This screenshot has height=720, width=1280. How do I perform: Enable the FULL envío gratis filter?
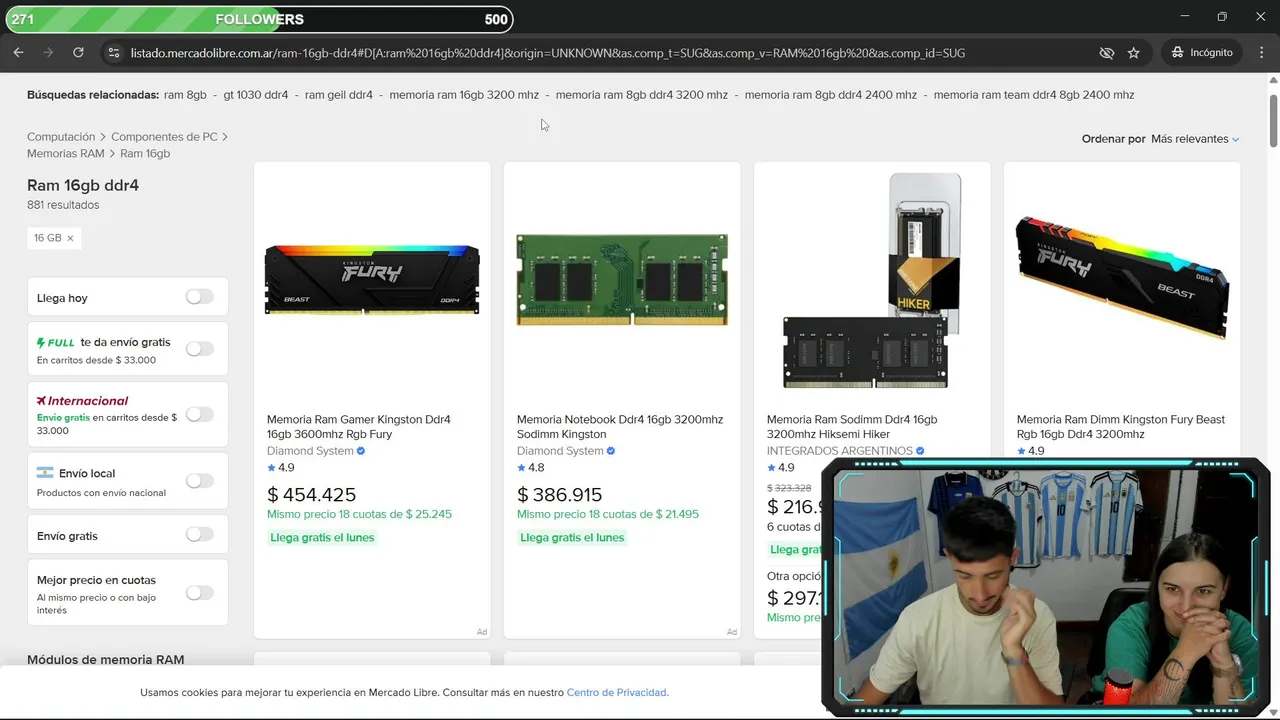(x=199, y=349)
